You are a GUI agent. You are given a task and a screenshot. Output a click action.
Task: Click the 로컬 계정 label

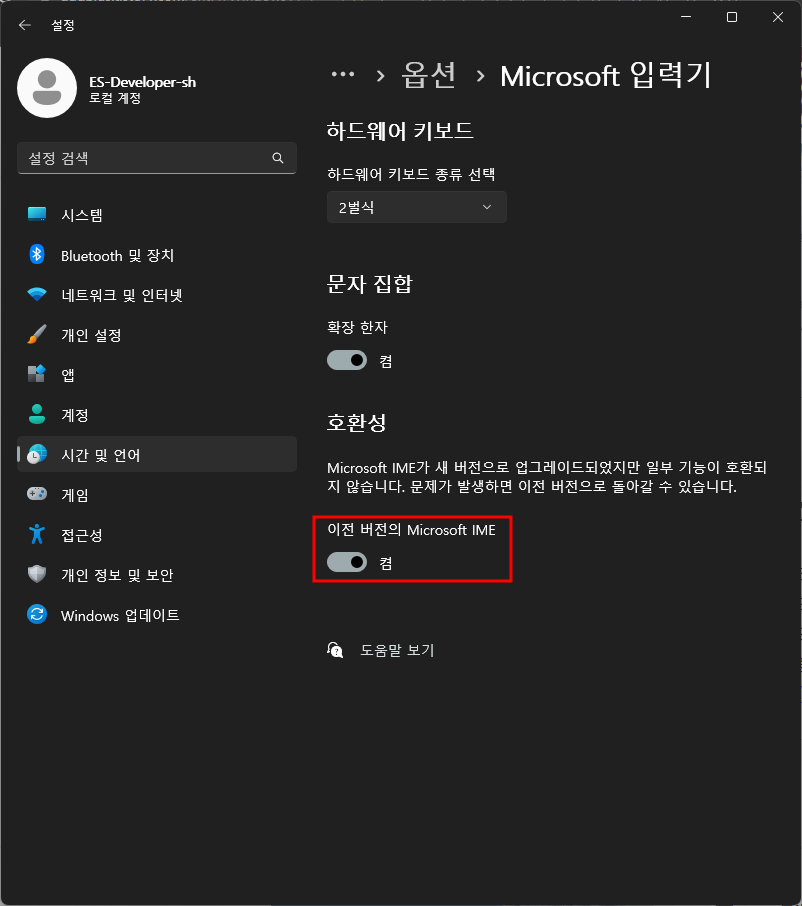click(115, 98)
